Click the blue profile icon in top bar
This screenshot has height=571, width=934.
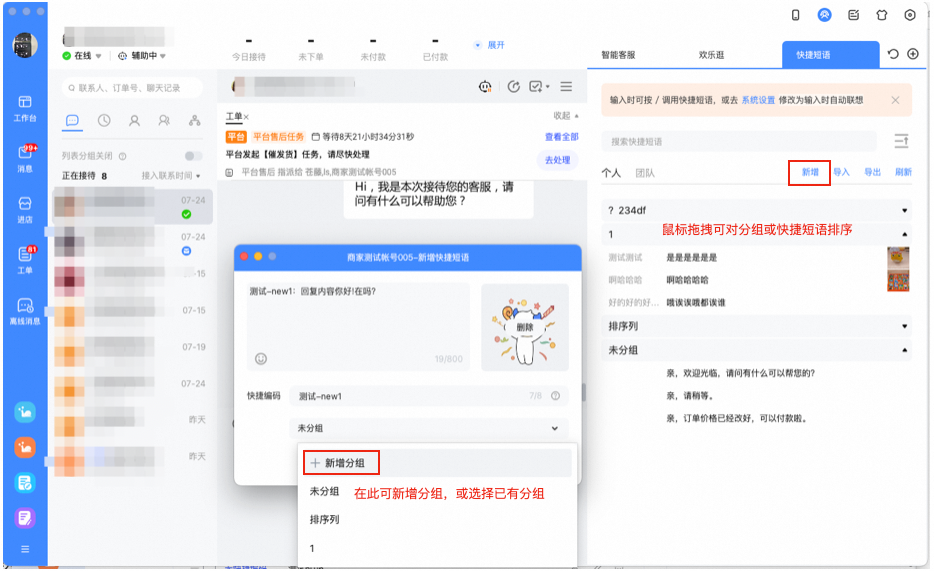(824, 15)
